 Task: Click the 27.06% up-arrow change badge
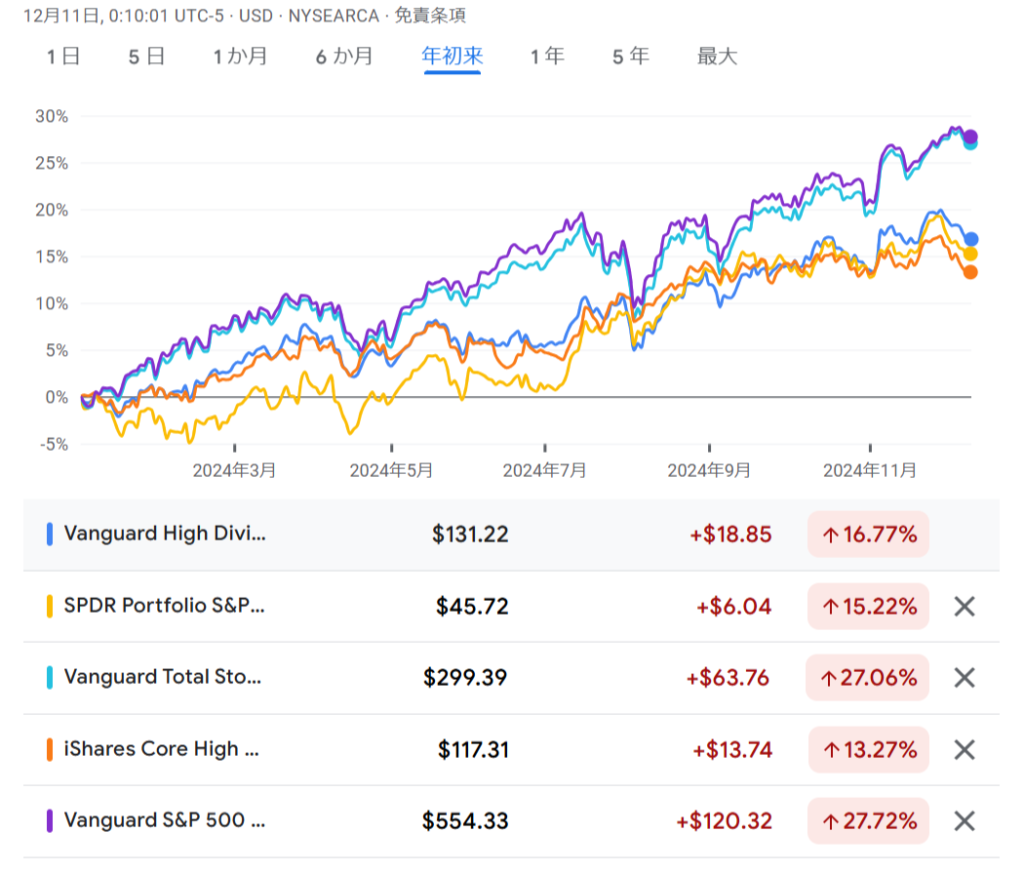(x=867, y=677)
